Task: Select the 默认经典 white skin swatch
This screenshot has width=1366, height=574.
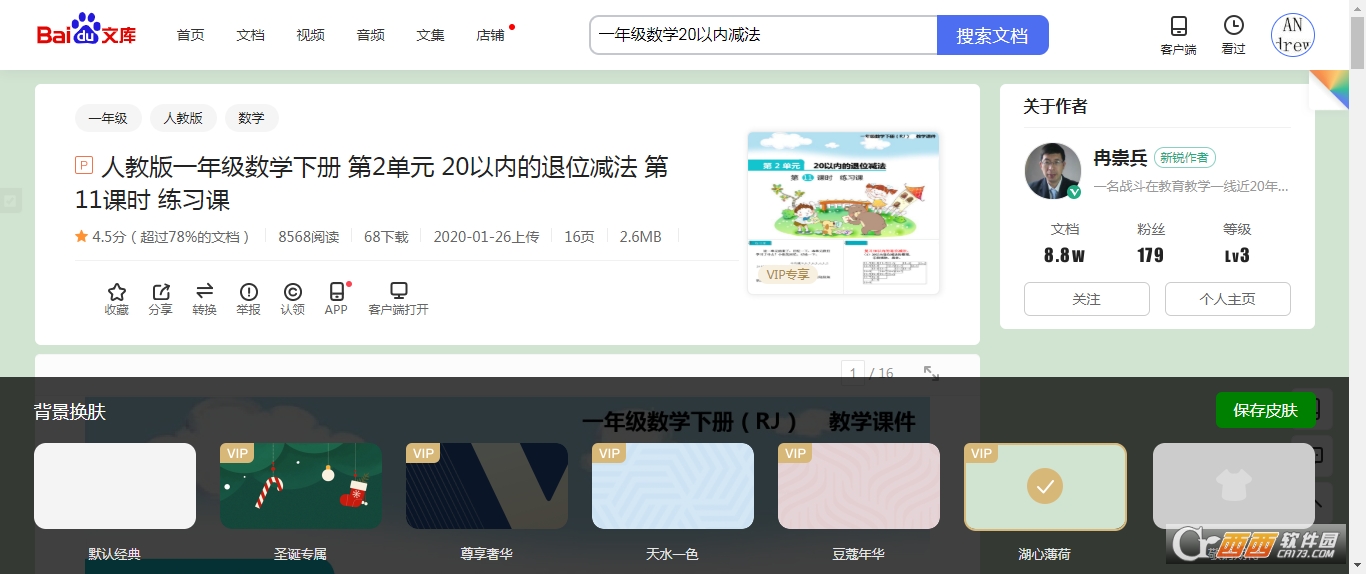Action: tap(115, 486)
